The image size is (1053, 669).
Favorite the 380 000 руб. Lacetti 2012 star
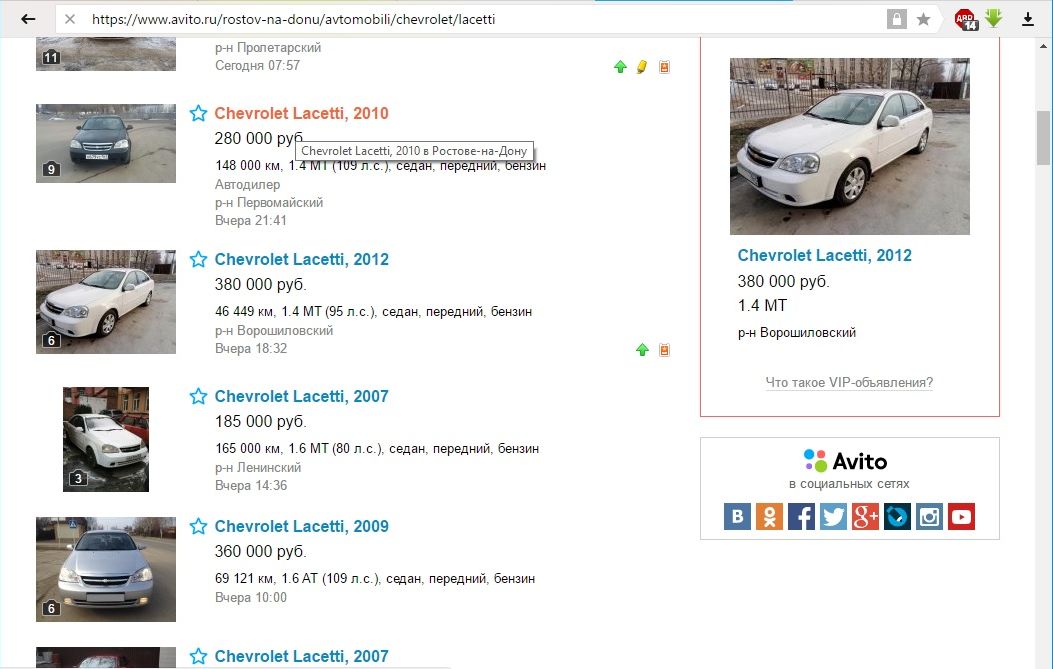coord(198,259)
